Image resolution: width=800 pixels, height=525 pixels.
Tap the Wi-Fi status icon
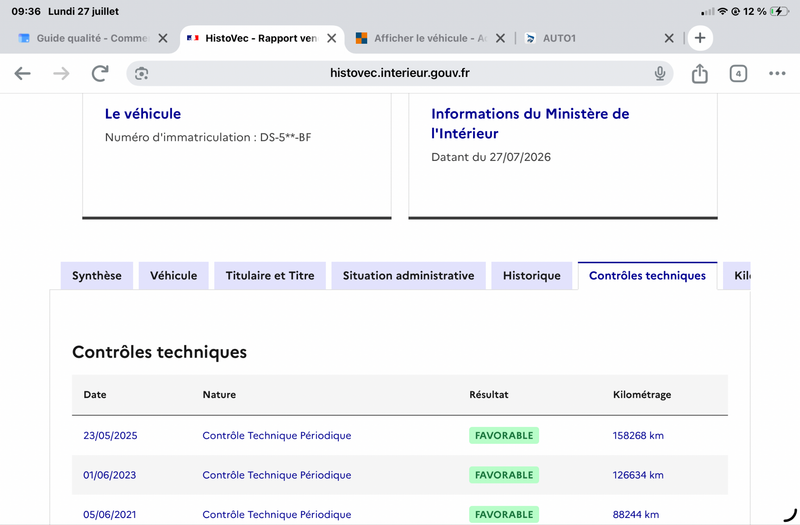(722, 11)
